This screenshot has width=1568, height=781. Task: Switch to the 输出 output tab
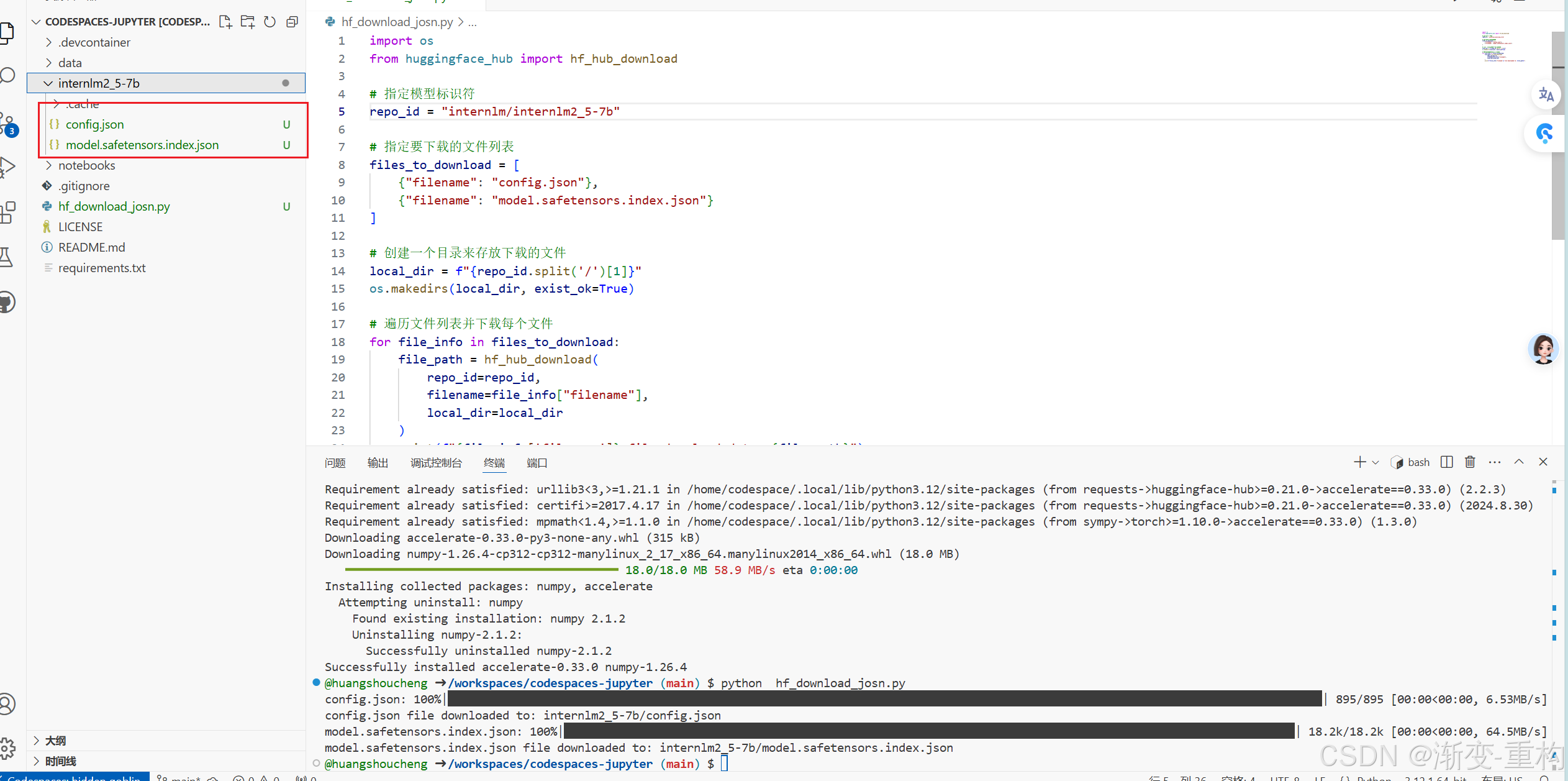tap(378, 463)
